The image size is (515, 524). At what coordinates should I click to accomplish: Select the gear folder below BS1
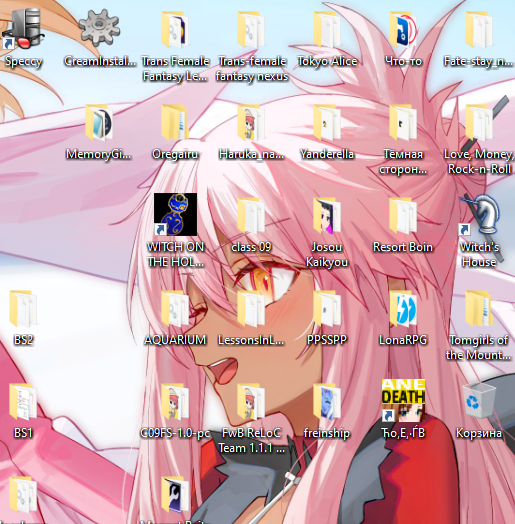[x=23, y=495]
